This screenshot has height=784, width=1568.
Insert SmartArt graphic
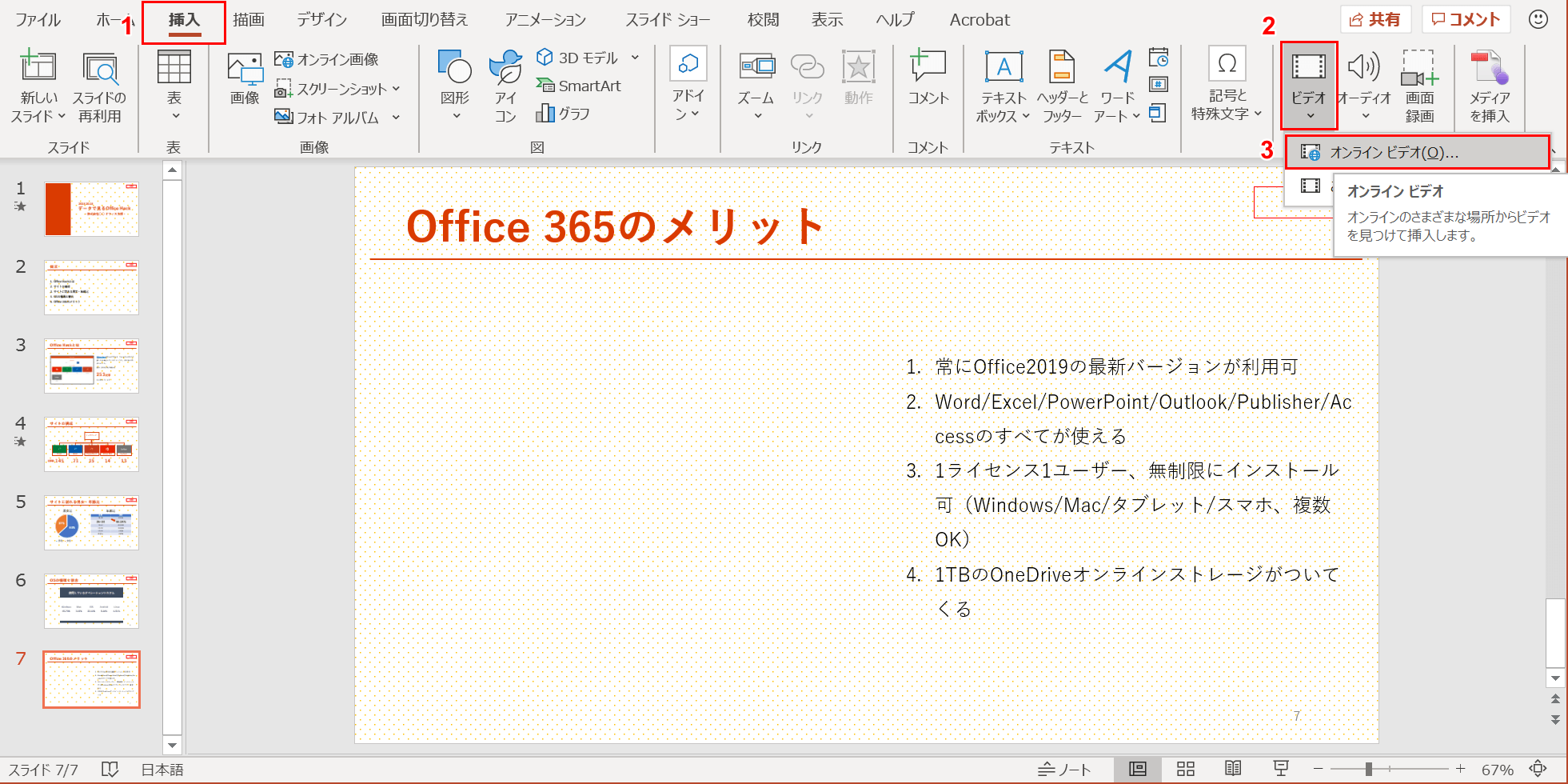click(x=579, y=86)
